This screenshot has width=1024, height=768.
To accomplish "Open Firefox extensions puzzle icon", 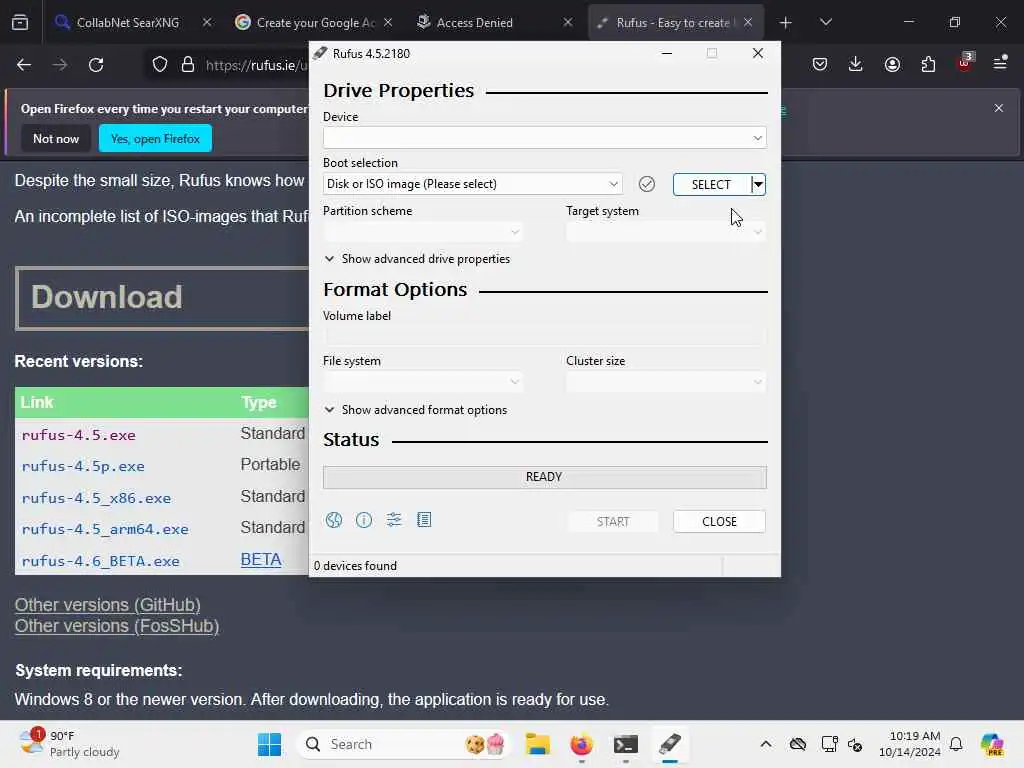I will point(928,64).
